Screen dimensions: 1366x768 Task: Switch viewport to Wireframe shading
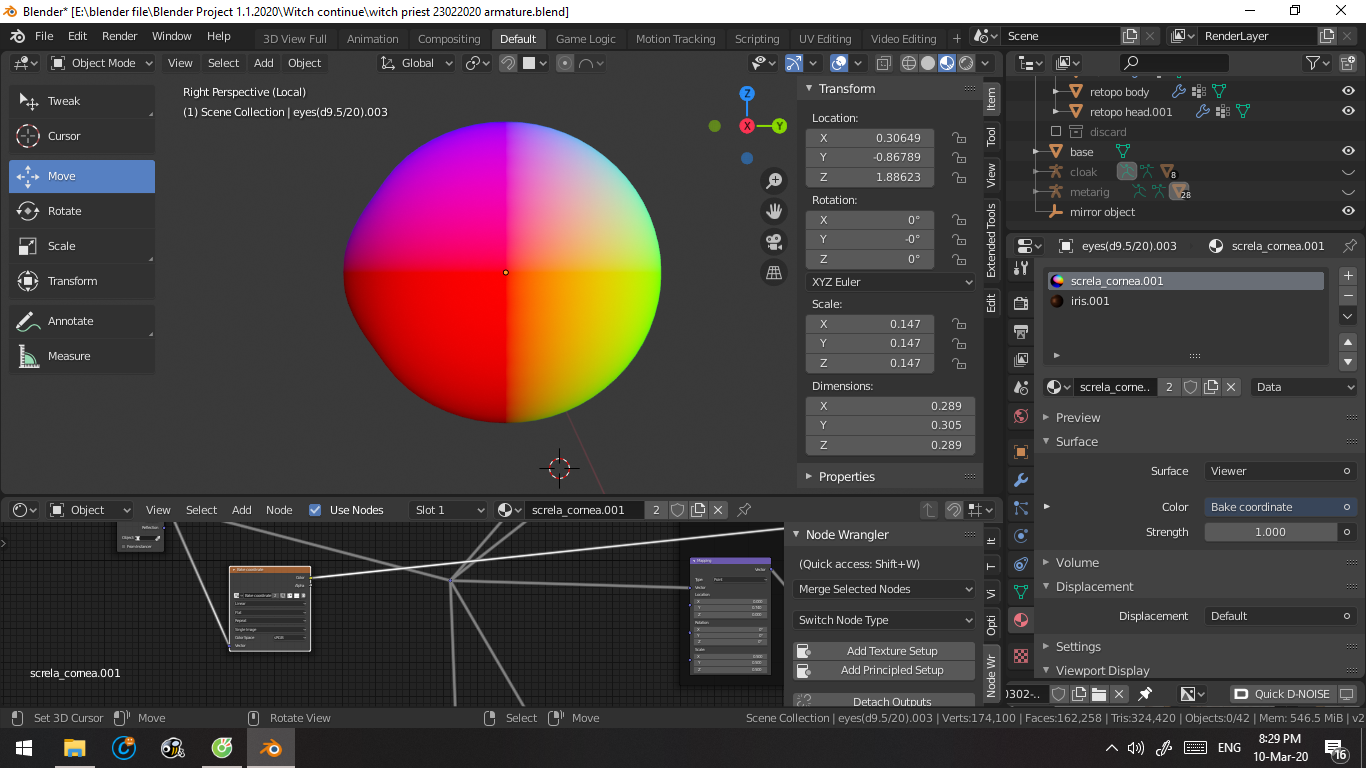coord(908,63)
